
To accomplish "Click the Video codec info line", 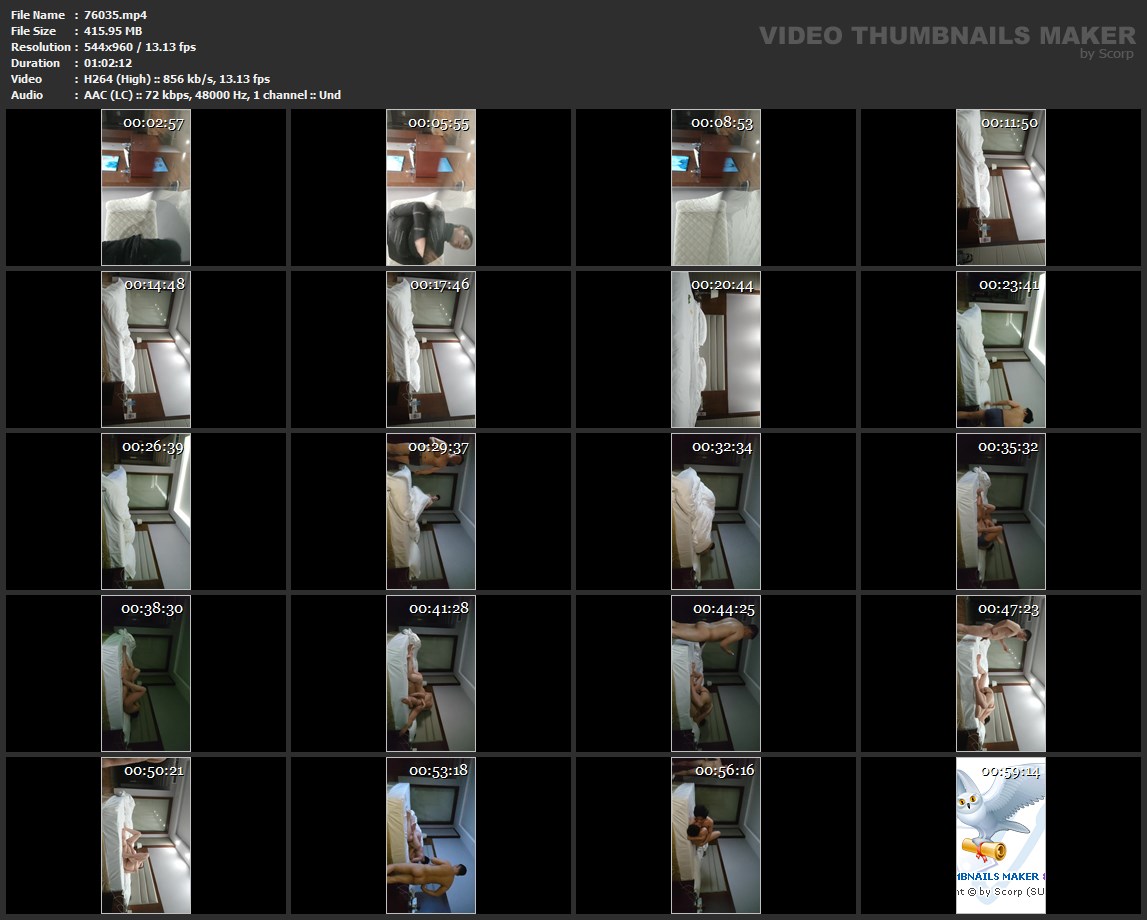I will (176, 79).
